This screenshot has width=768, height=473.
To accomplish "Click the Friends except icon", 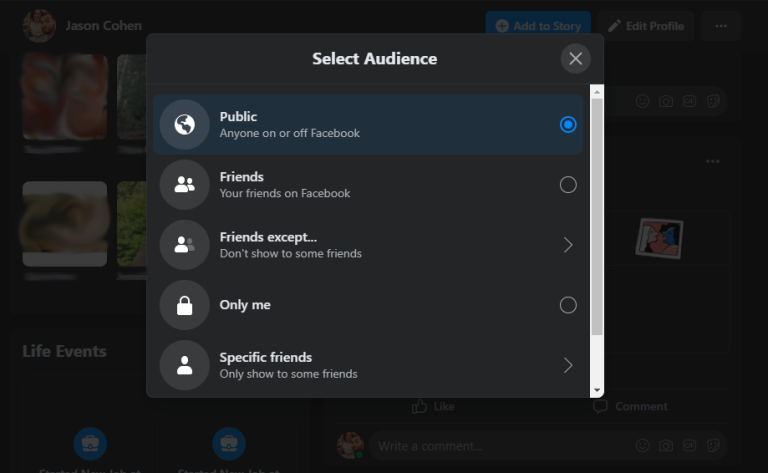I will (x=184, y=245).
